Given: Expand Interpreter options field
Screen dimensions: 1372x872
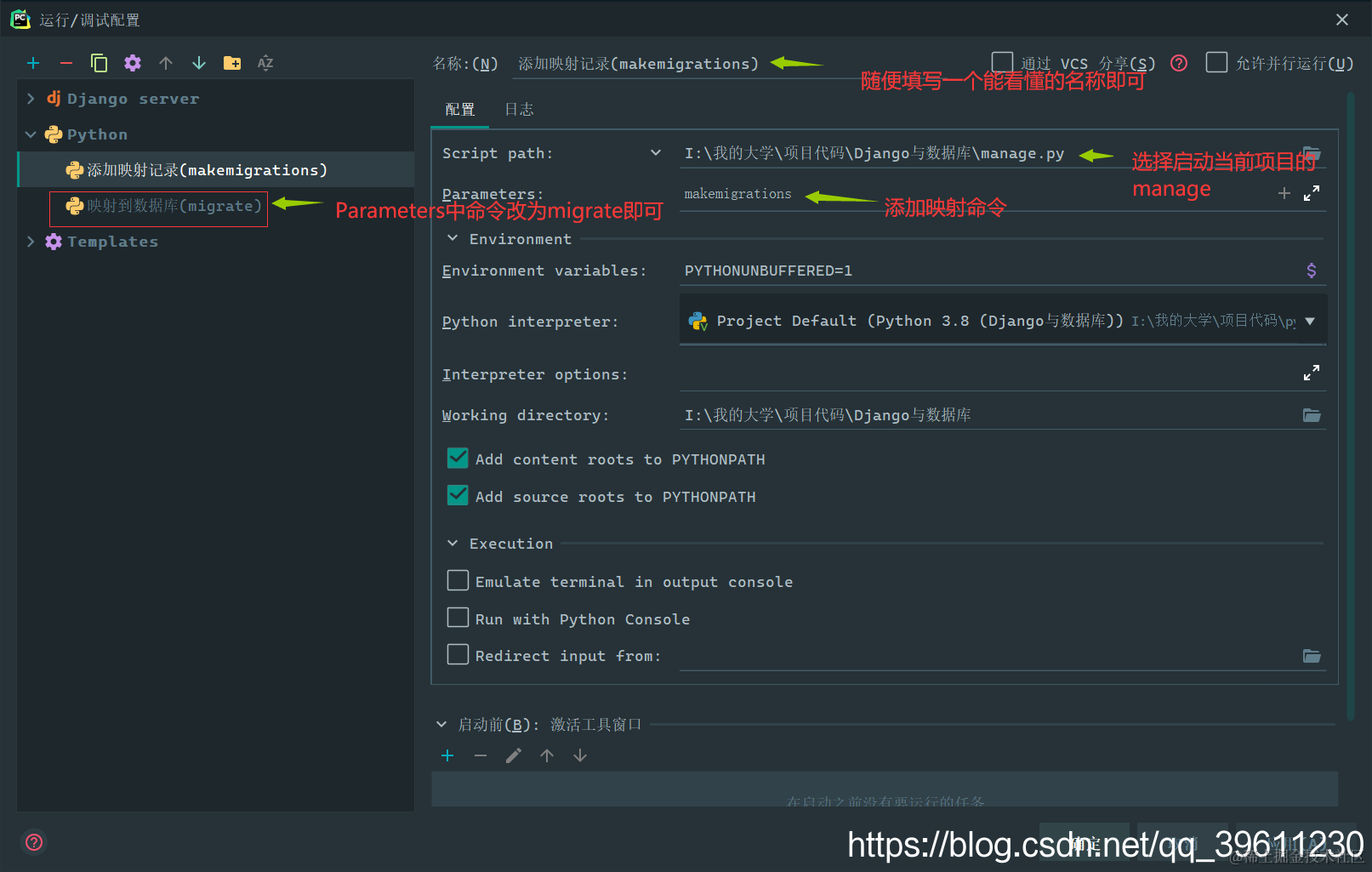Looking at the screenshot, I should (x=1312, y=373).
